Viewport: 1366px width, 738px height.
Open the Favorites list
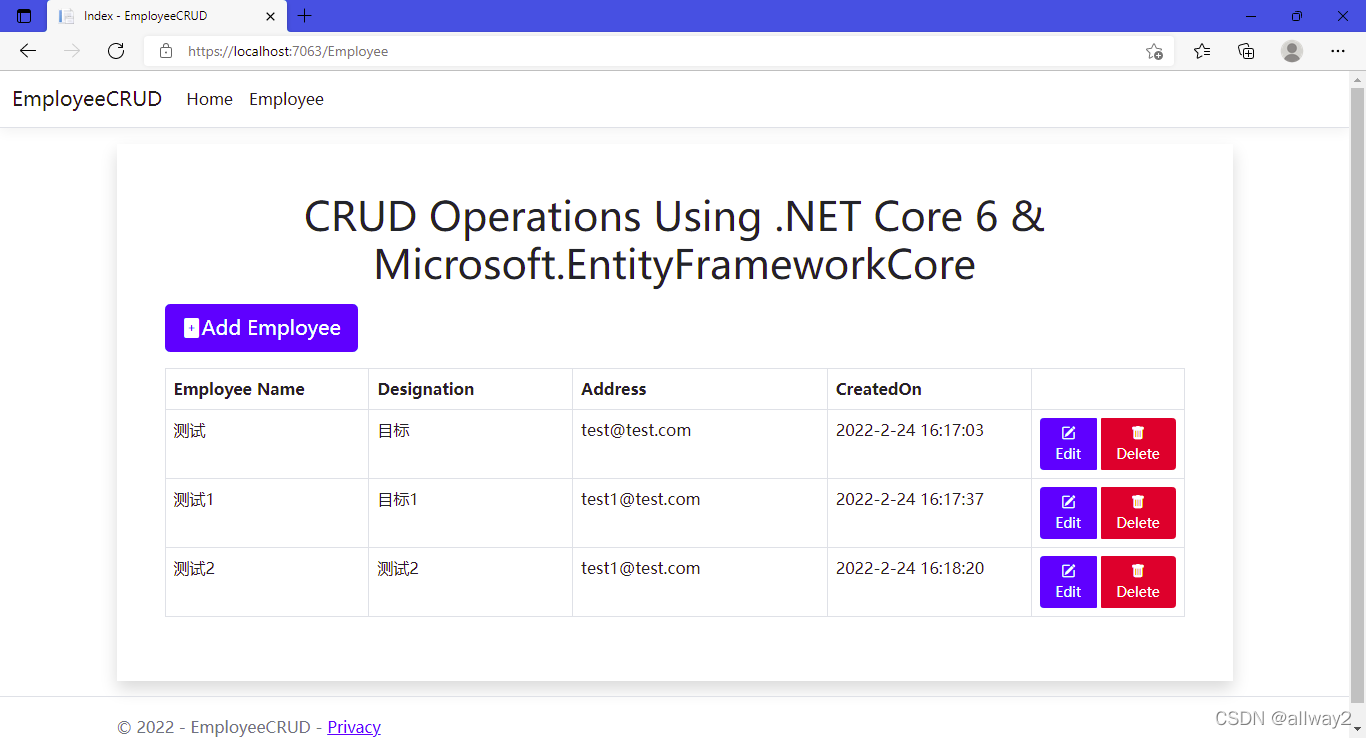[x=1202, y=51]
